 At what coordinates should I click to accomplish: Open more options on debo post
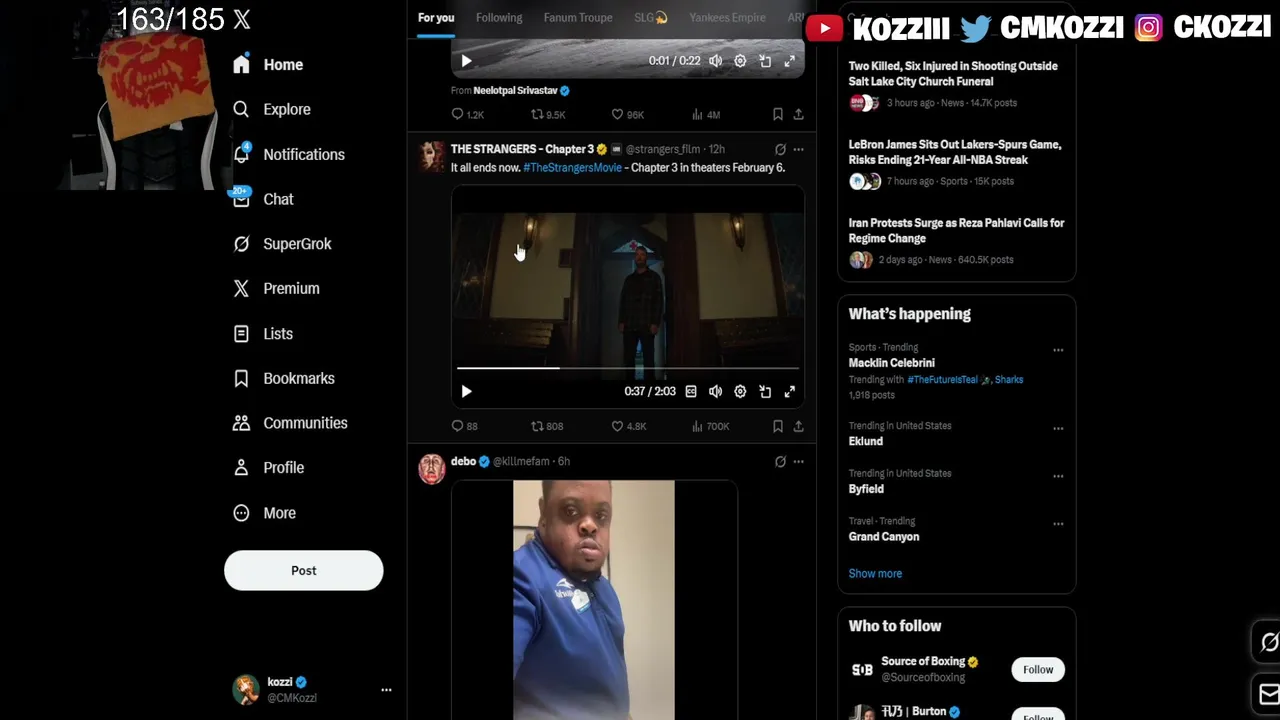798,462
